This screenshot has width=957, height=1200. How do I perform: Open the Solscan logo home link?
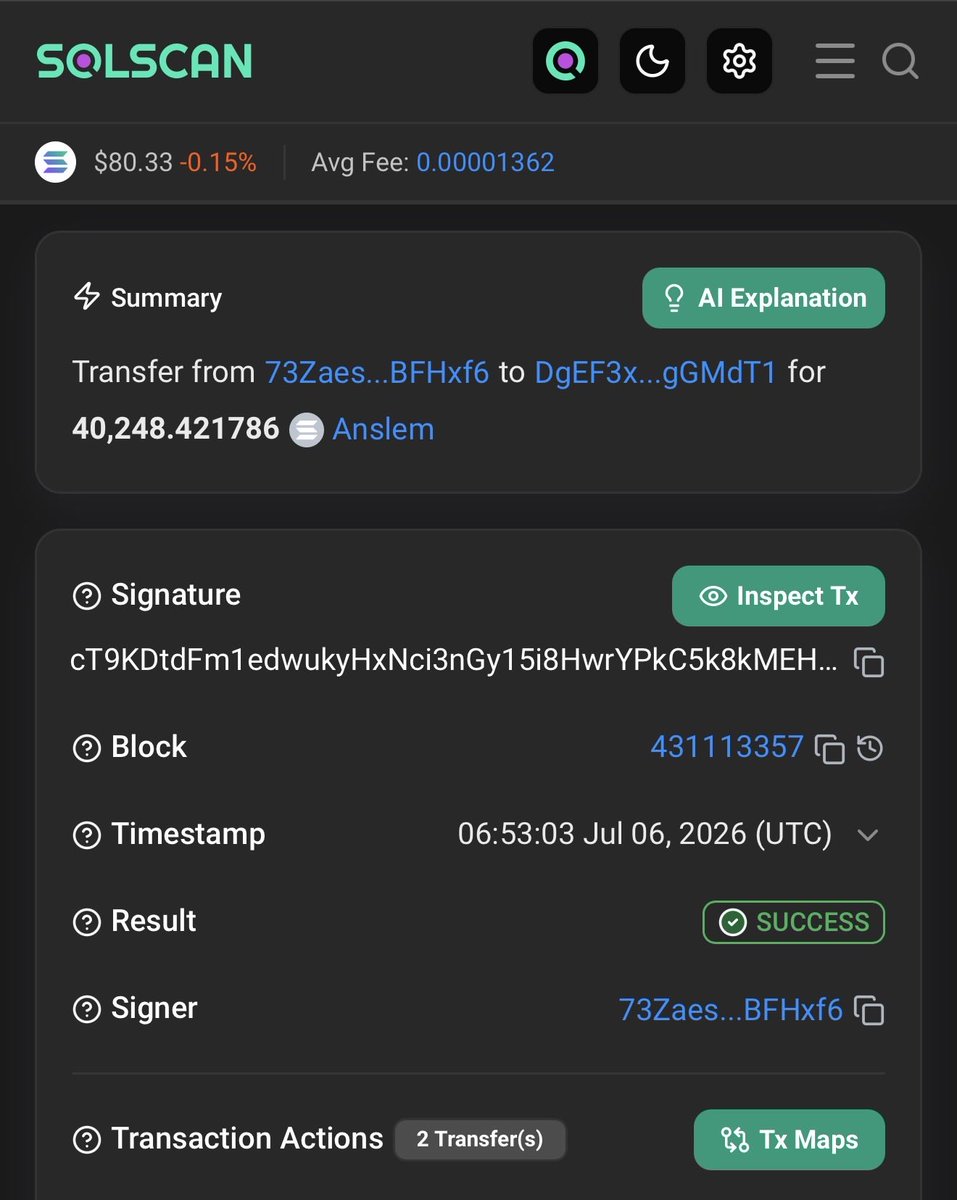[144, 61]
